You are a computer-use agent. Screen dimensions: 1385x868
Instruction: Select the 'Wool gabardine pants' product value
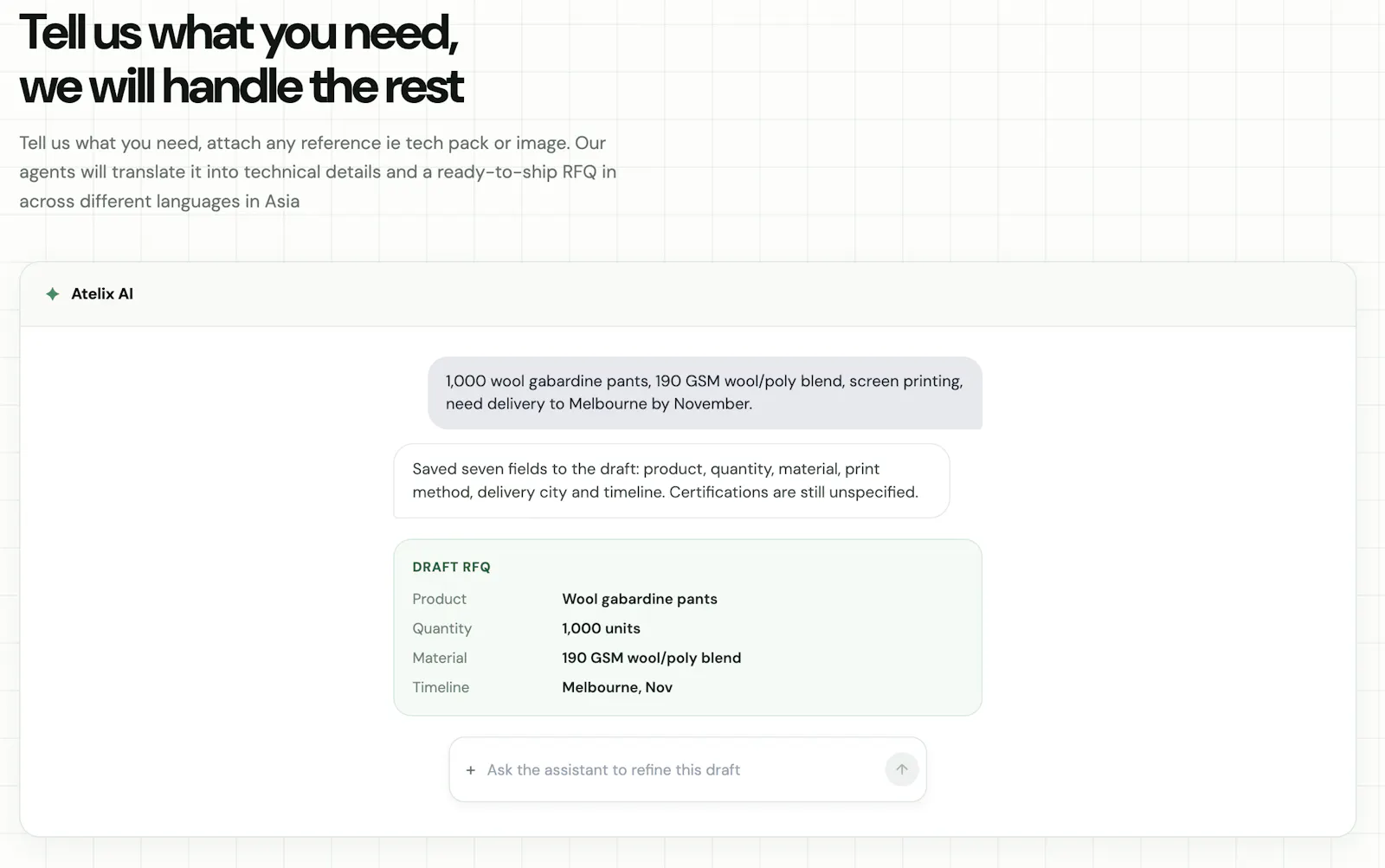click(640, 599)
